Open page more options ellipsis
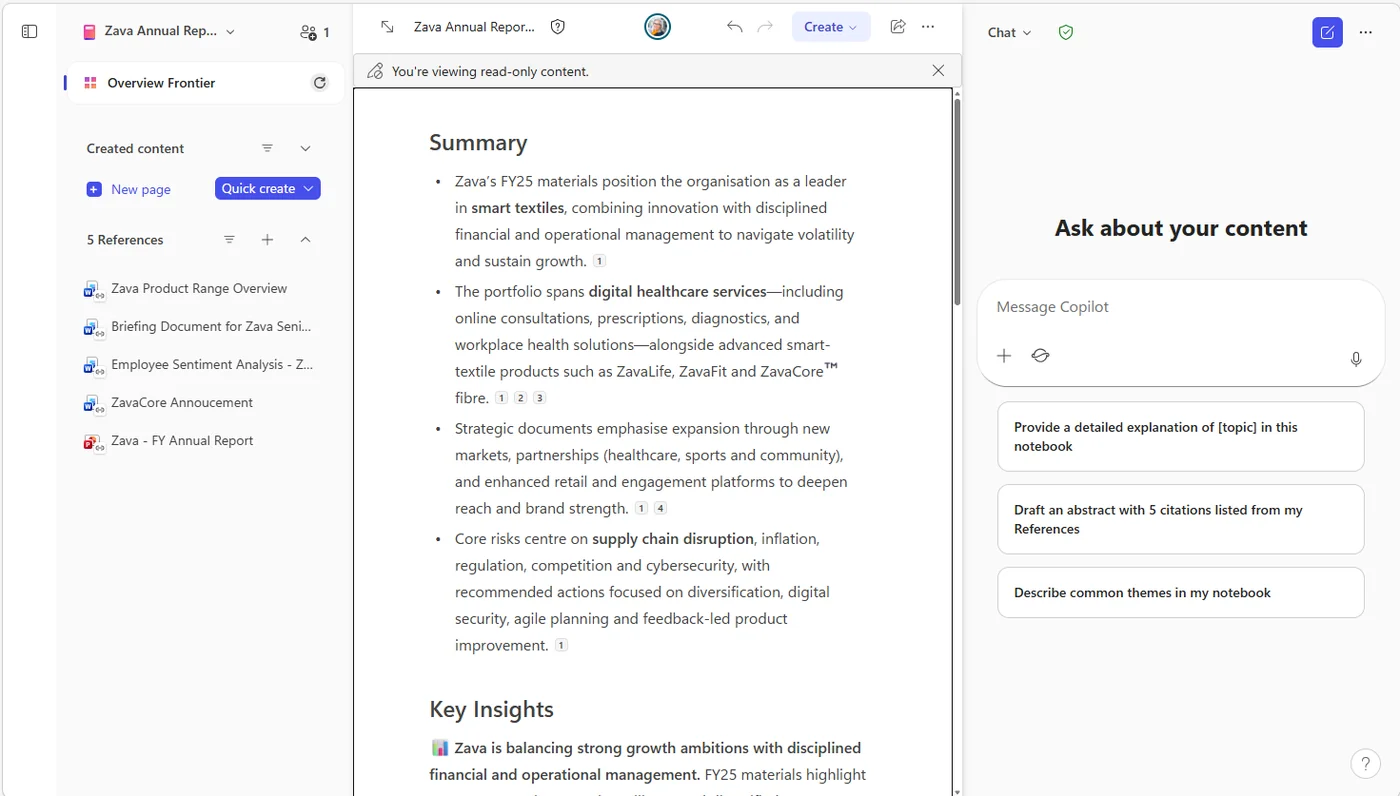 click(x=928, y=27)
